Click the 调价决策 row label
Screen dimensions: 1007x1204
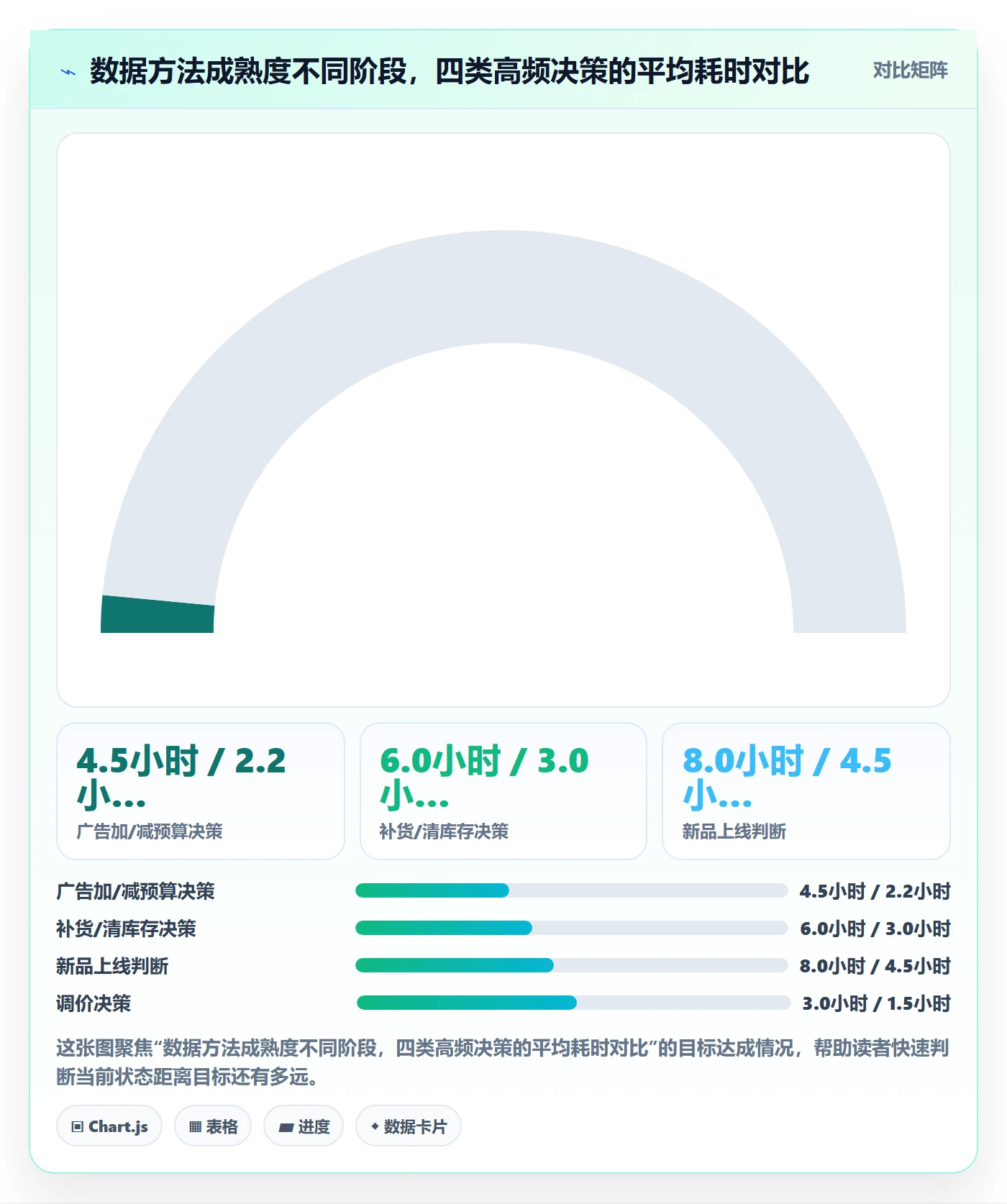(x=94, y=1003)
